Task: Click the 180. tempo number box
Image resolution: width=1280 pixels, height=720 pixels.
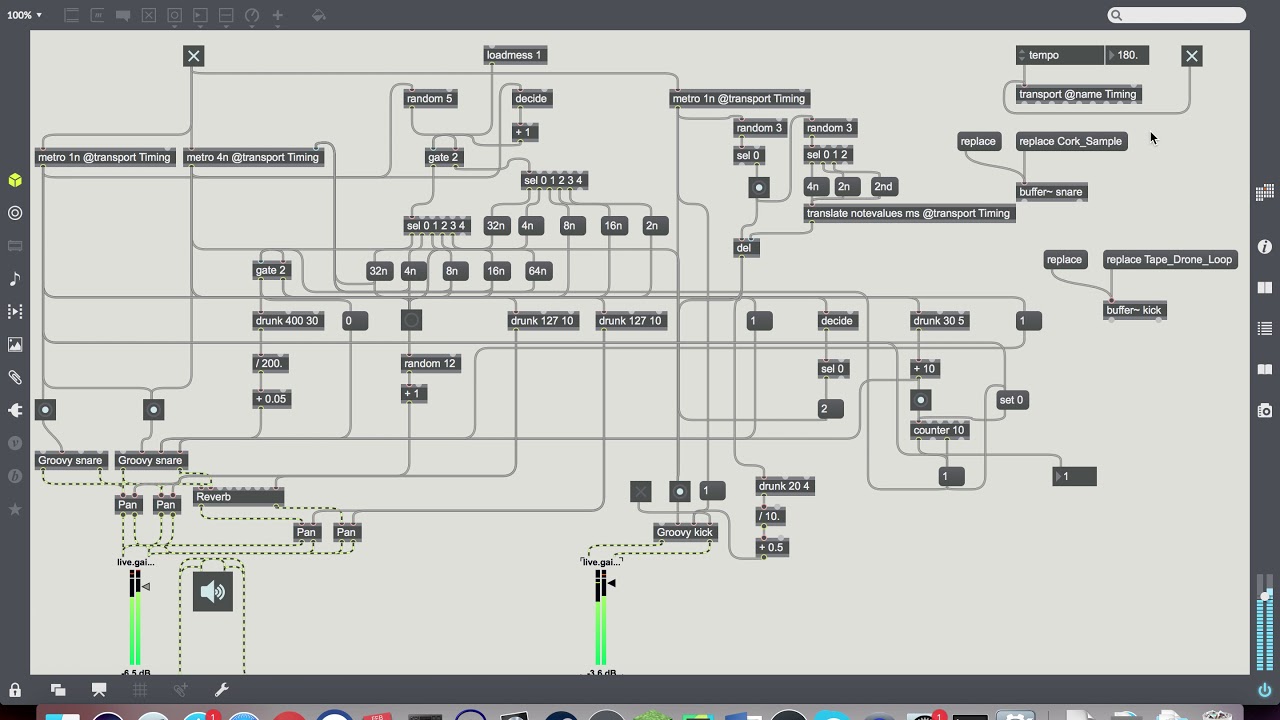Action: tap(1127, 56)
